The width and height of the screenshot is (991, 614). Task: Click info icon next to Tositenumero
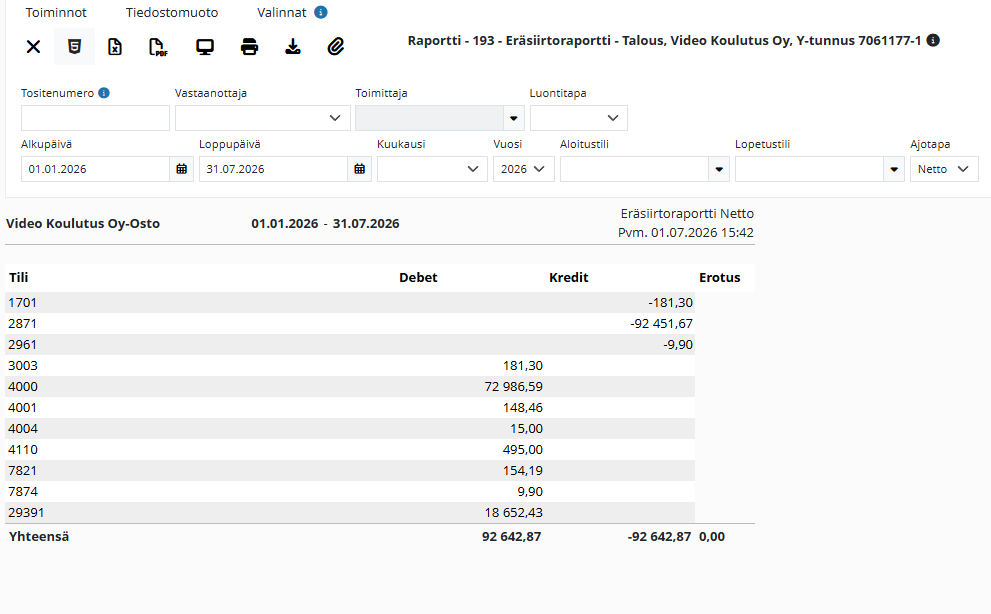click(104, 93)
